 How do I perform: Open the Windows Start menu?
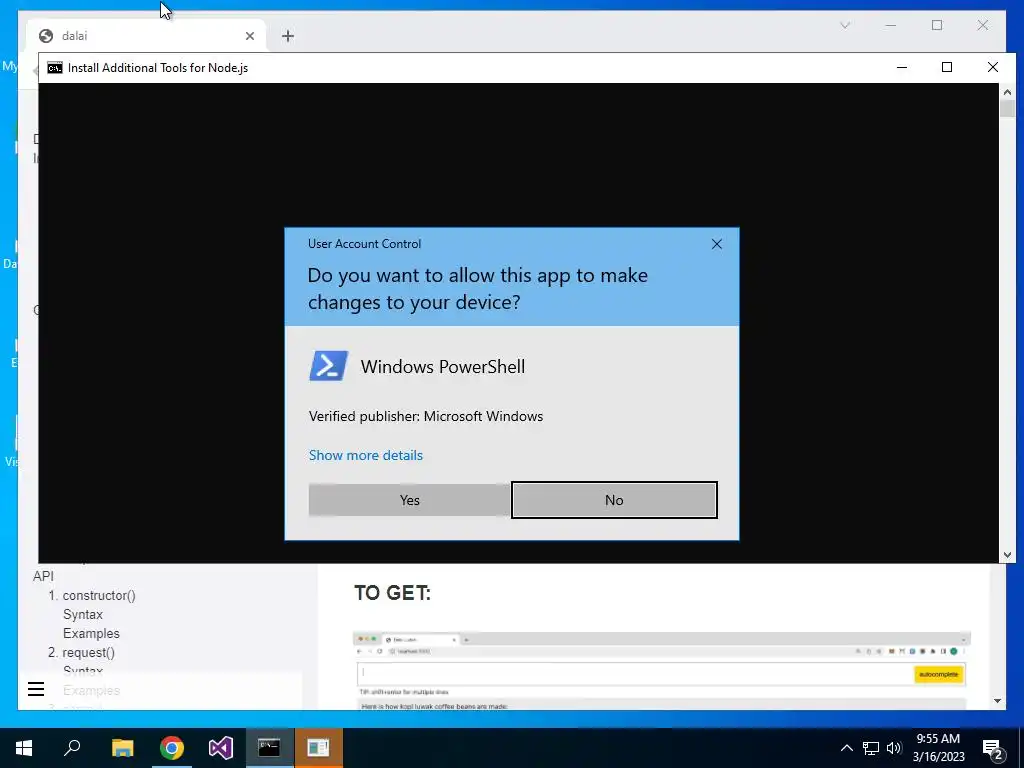click(24, 748)
